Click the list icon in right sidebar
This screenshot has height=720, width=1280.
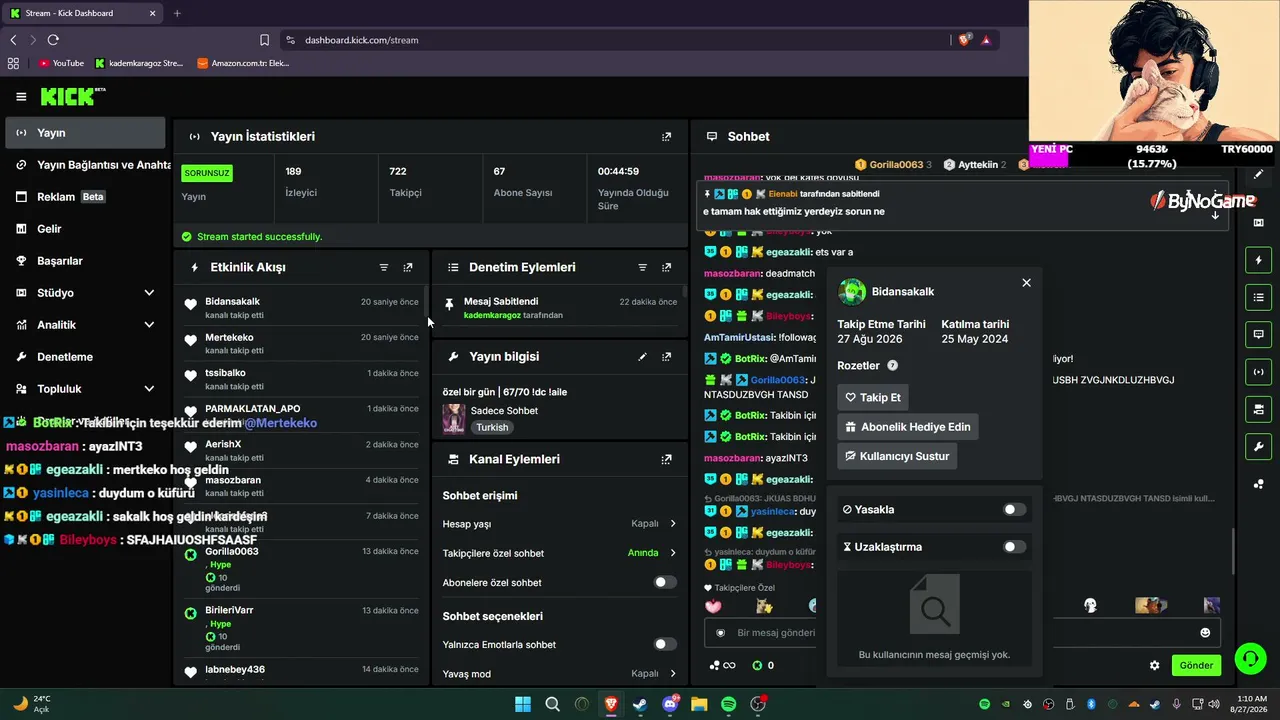[1258, 298]
